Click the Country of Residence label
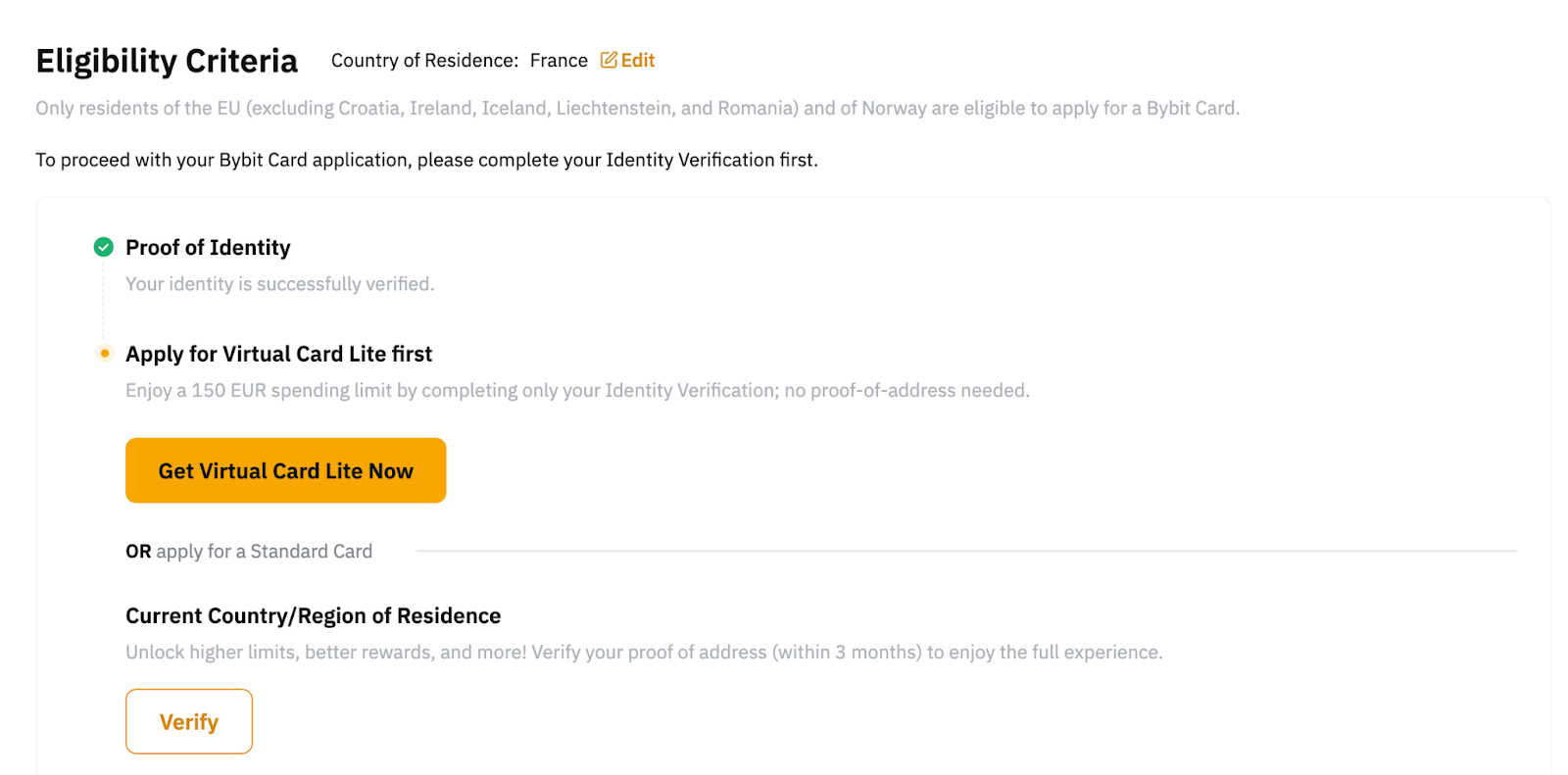Viewport: 1568px width, 775px height. [x=424, y=61]
